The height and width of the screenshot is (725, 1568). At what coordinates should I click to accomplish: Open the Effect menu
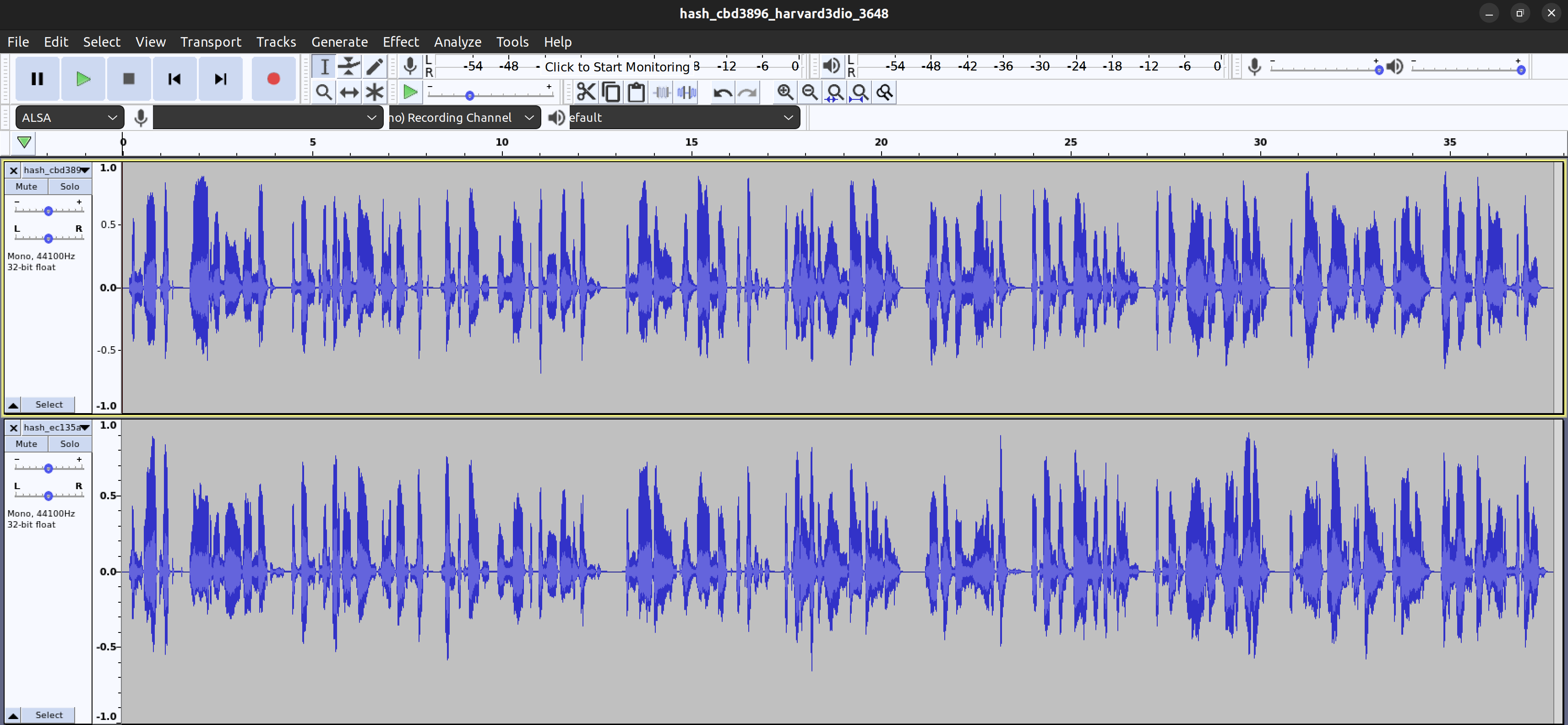(401, 42)
